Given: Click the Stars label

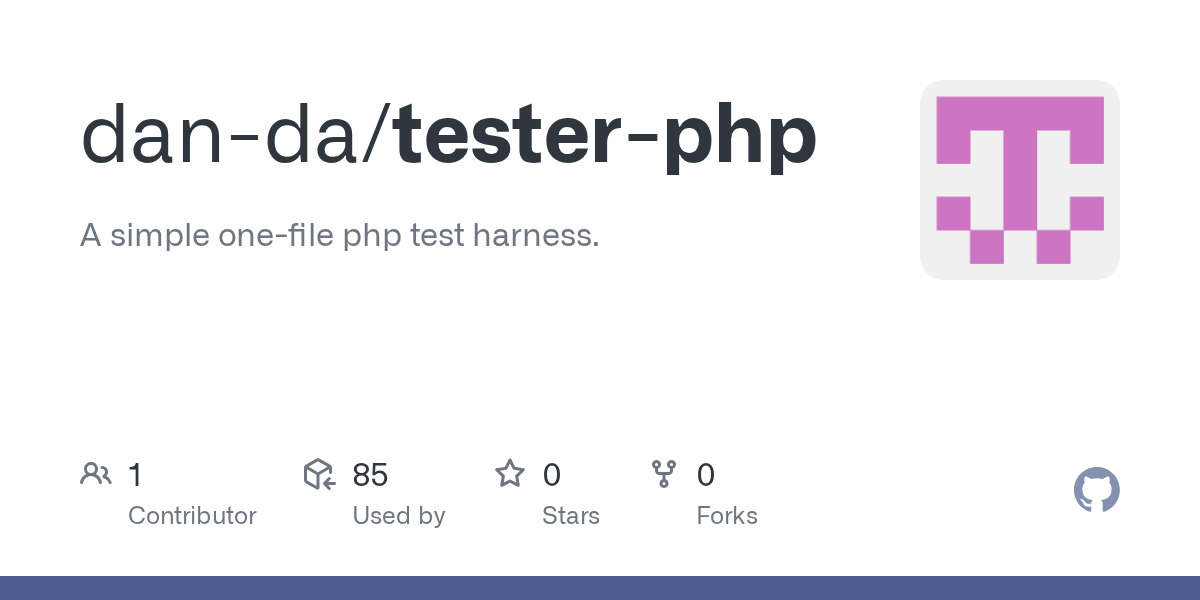Looking at the screenshot, I should click(x=570, y=516).
